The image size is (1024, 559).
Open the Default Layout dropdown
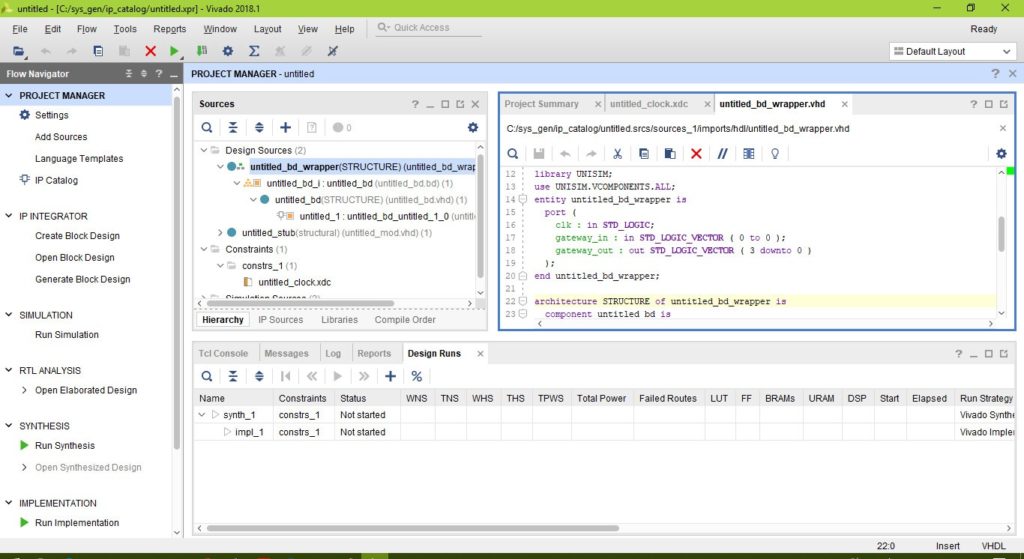point(950,51)
